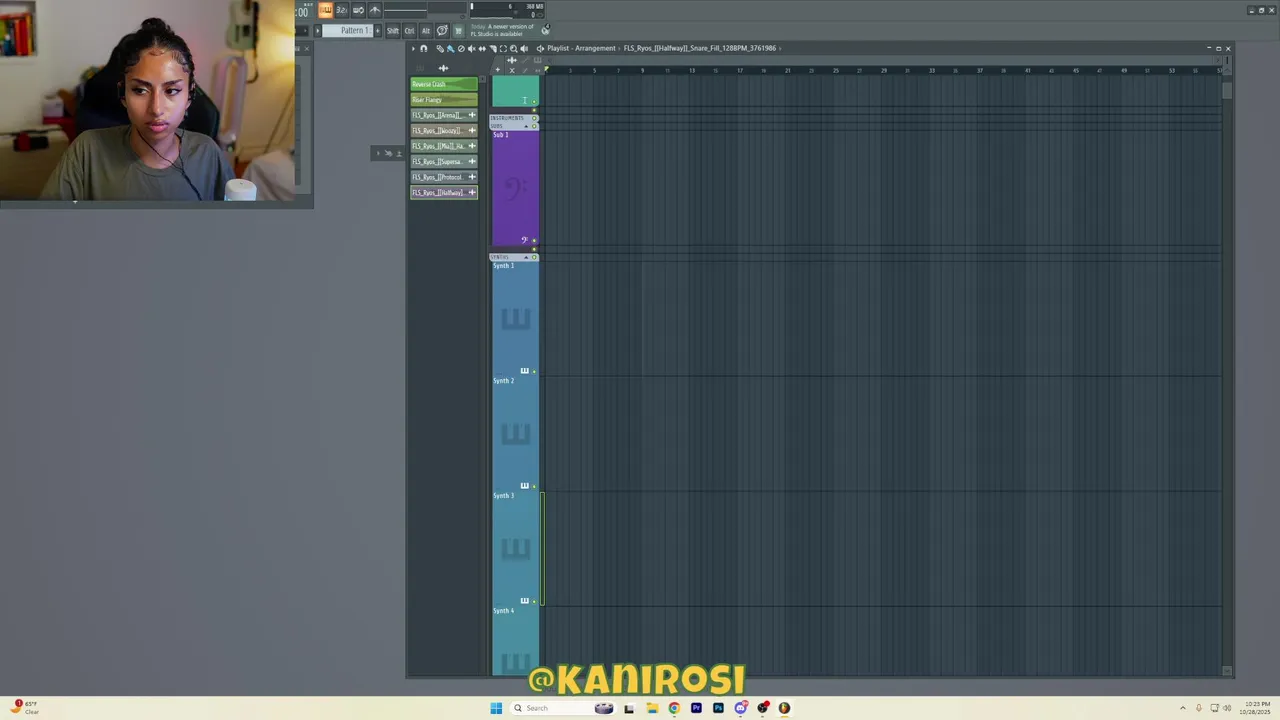Open Premiere Pro from taskbar

click(696, 708)
